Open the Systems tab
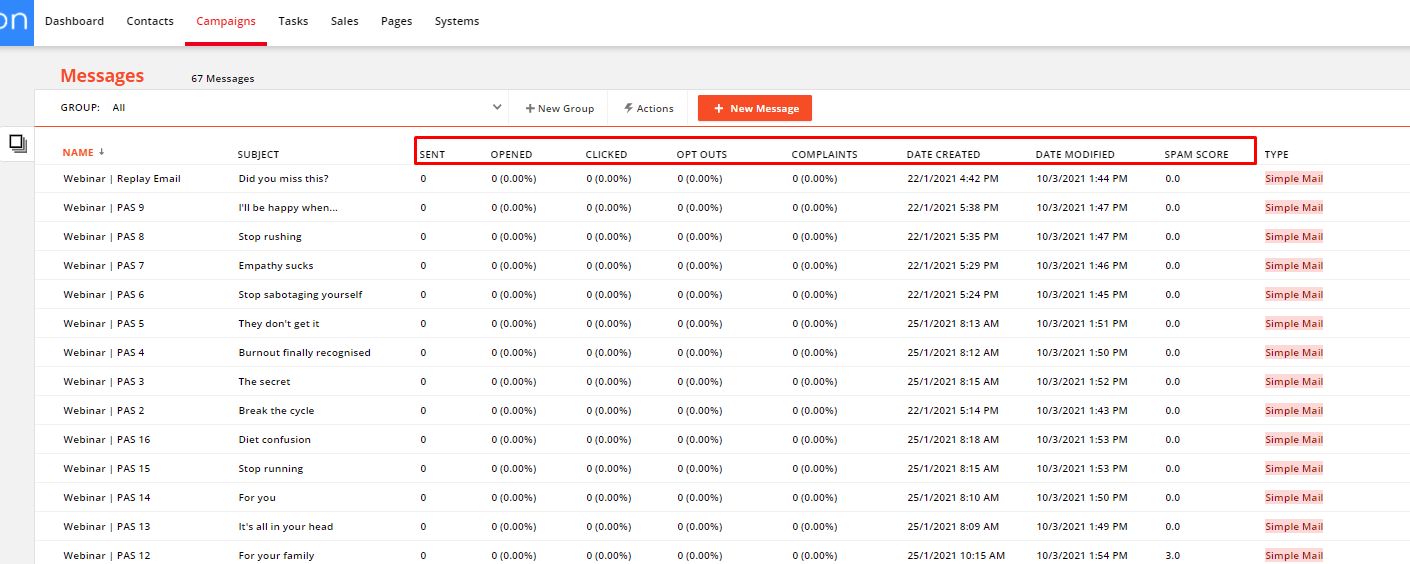This screenshot has height=564, width=1410. pyautogui.click(x=457, y=21)
